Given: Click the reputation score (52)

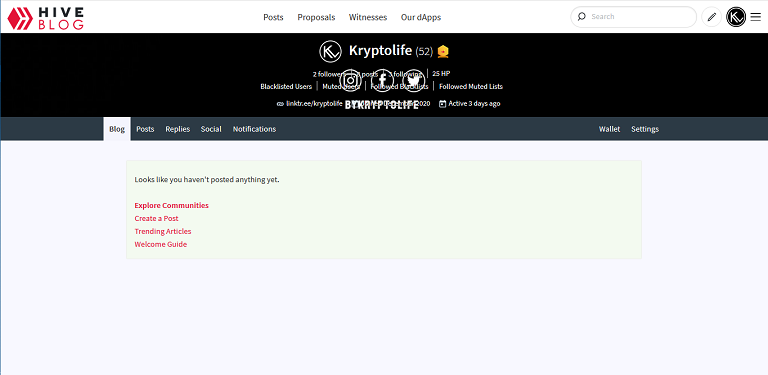Looking at the screenshot, I should pyautogui.click(x=424, y=51).
